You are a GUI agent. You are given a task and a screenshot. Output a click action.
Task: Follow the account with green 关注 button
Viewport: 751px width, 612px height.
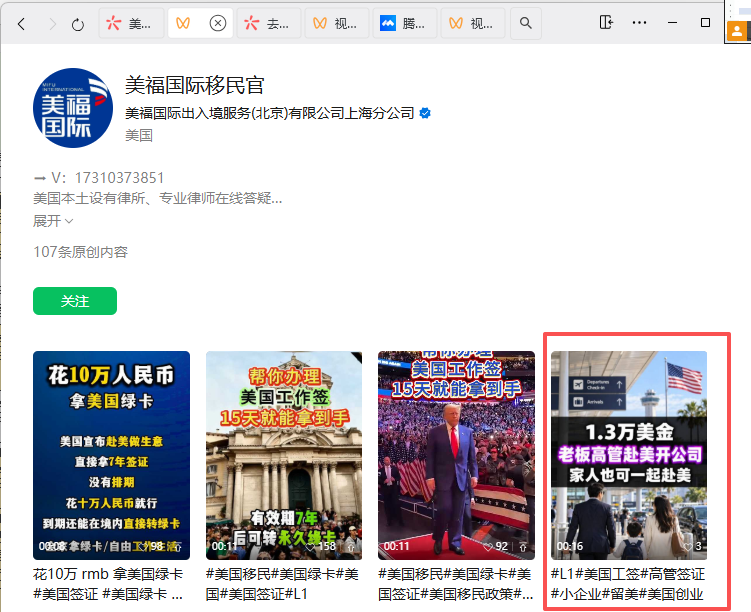(75, 301)
